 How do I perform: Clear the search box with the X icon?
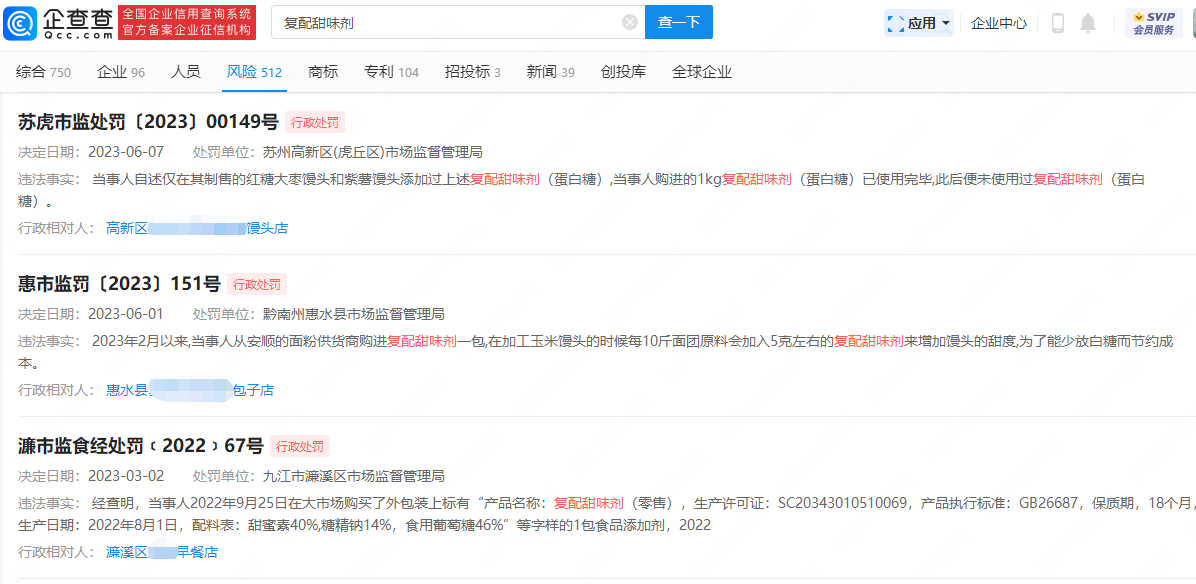[x=630, y=22]
